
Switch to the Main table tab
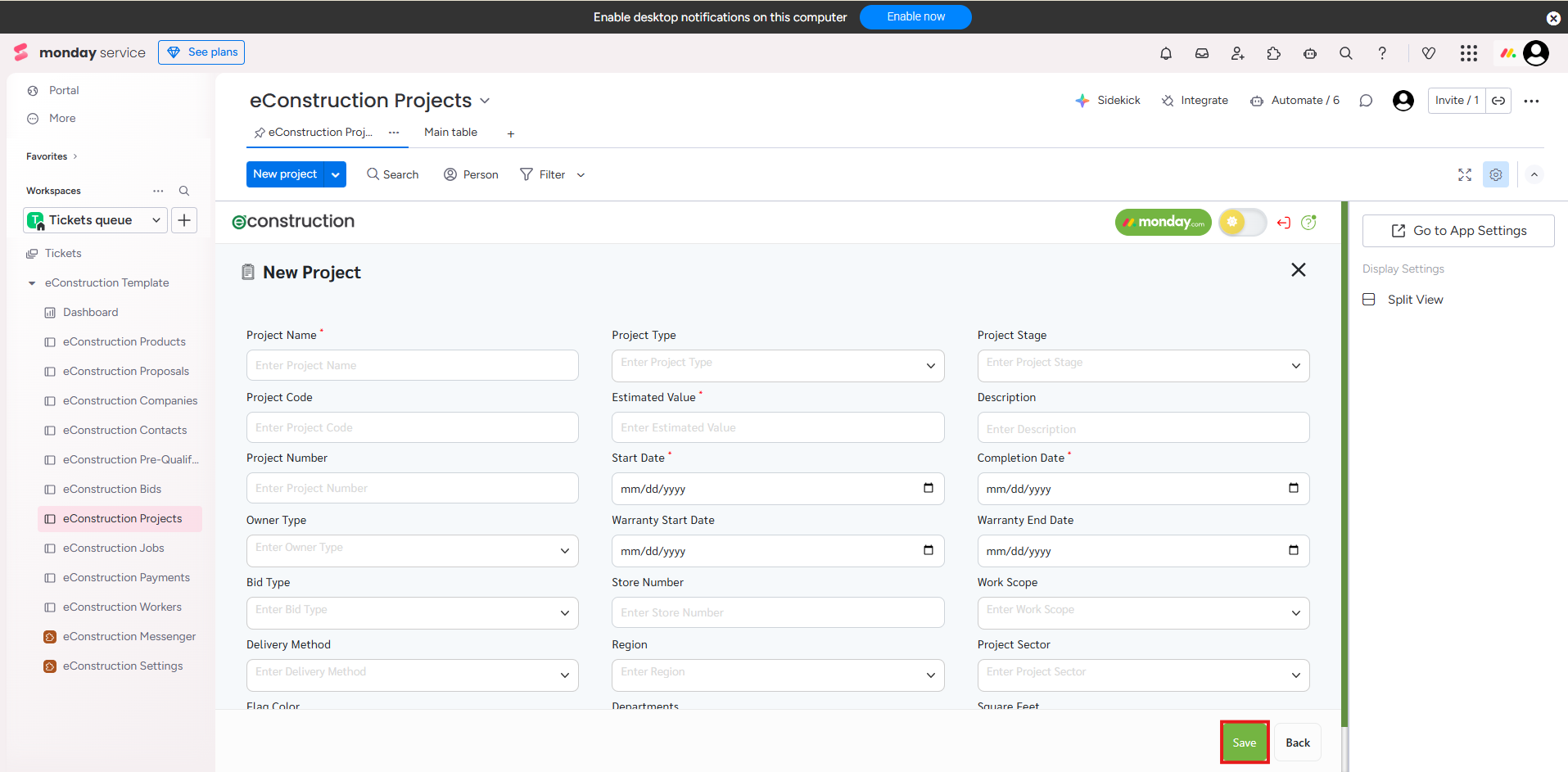[450, 133]
